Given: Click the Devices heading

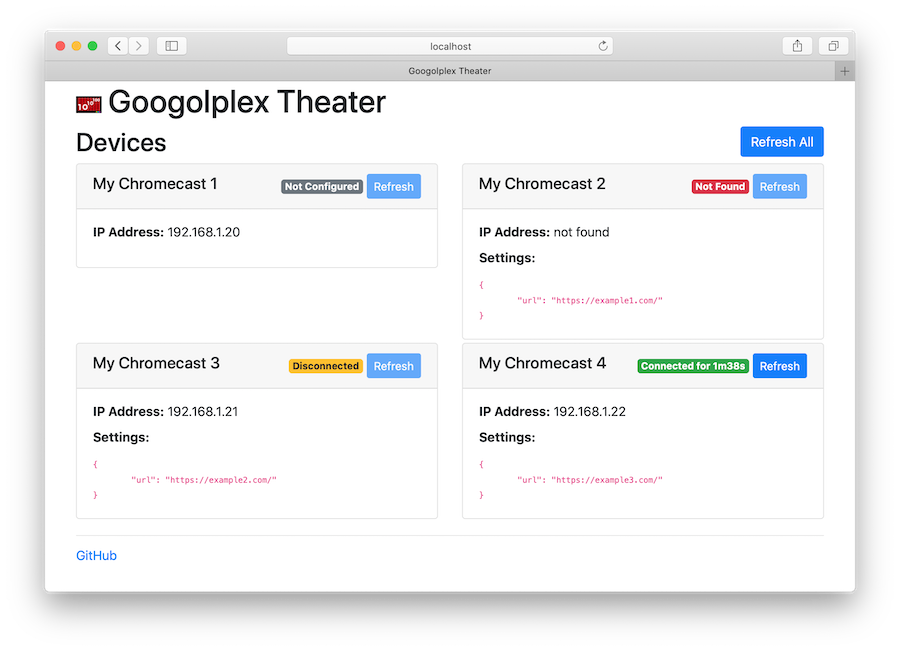Looking at the screenshot, I should pos(121,142).
